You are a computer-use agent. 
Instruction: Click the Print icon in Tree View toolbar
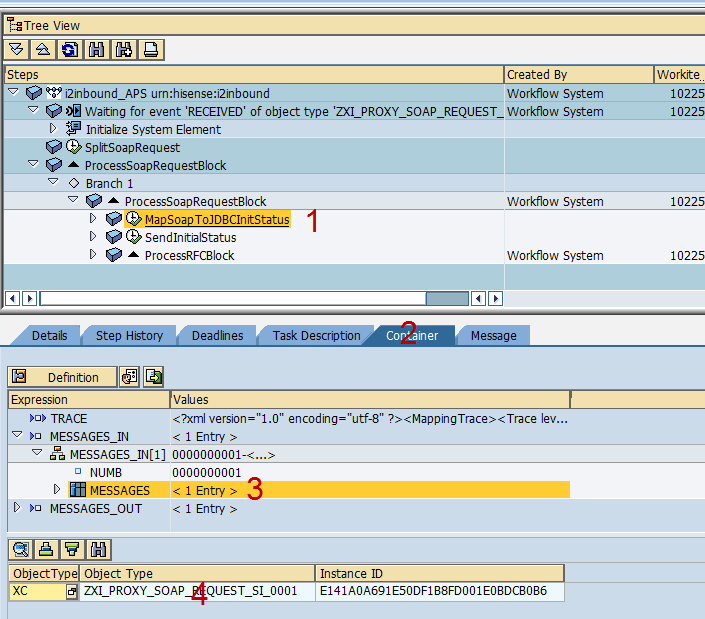click(150, 49)
